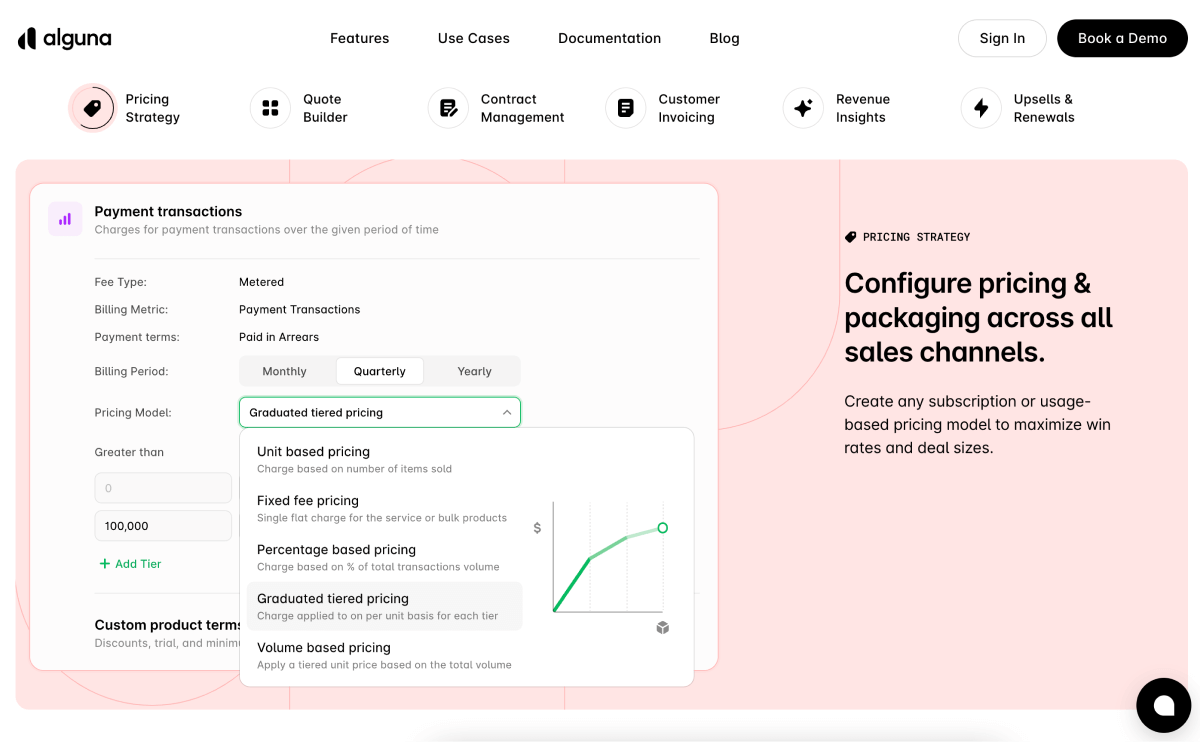Screen dimensions: 1200x742
Task: Click the Revenue Insights sparkle icon
Action: pyautogui.click(x=803, y=108)
